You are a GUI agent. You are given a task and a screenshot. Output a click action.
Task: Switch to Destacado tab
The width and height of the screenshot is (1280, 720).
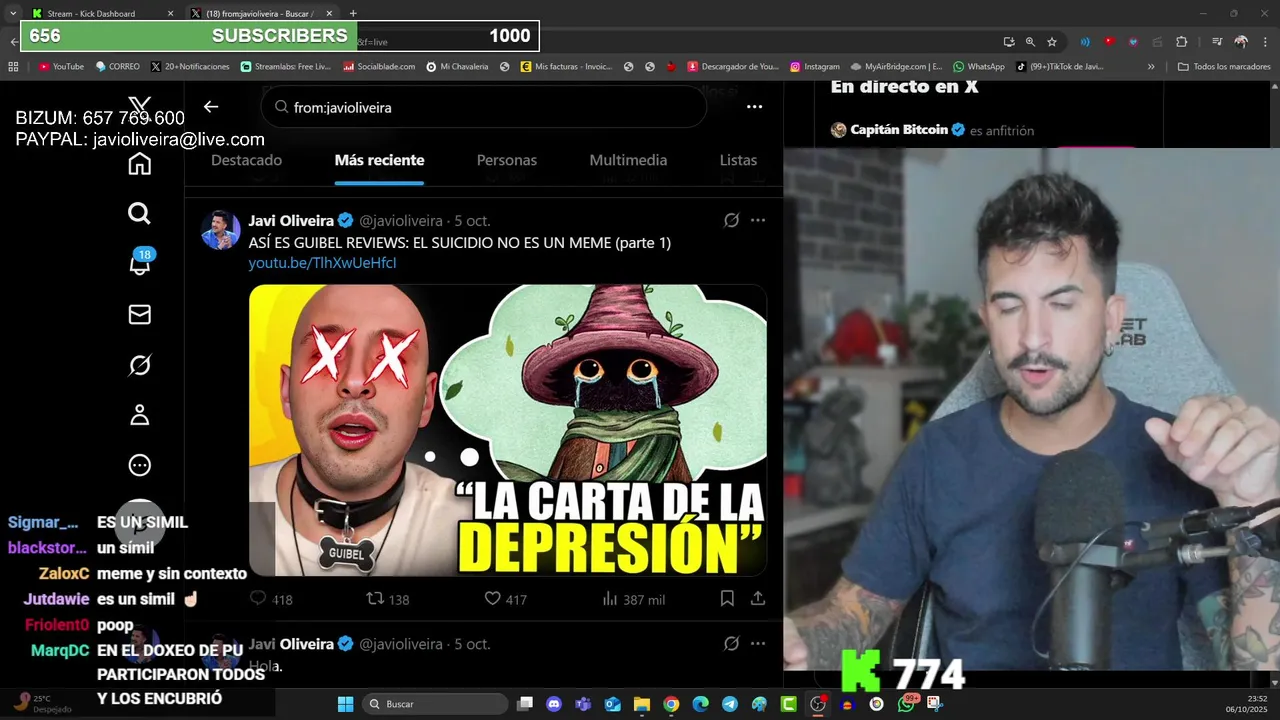(246, 160)
